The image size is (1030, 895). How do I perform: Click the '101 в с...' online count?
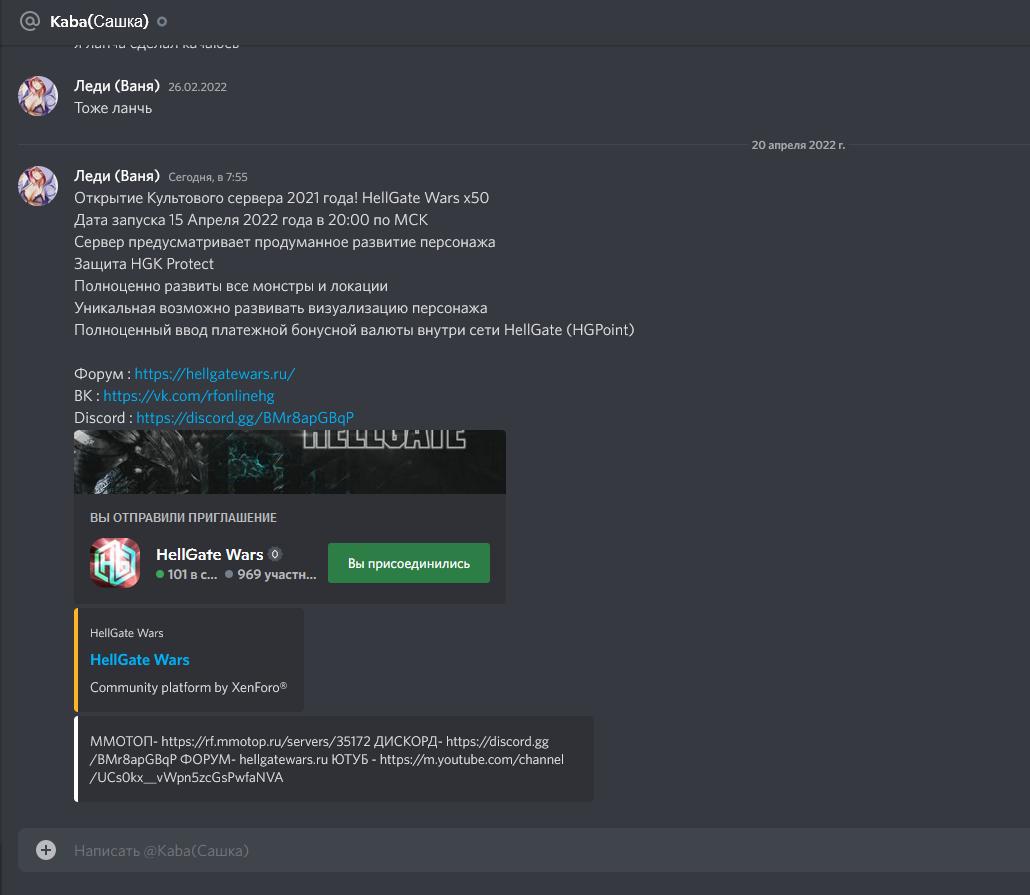tap(187, 574)
